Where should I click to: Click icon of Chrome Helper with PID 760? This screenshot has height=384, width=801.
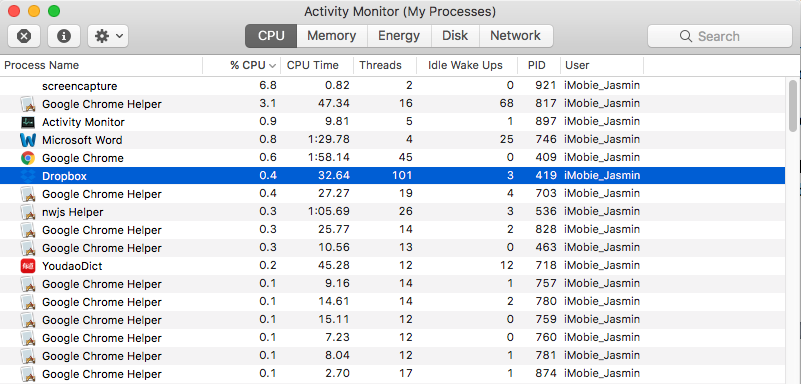[x=28, y=338]
